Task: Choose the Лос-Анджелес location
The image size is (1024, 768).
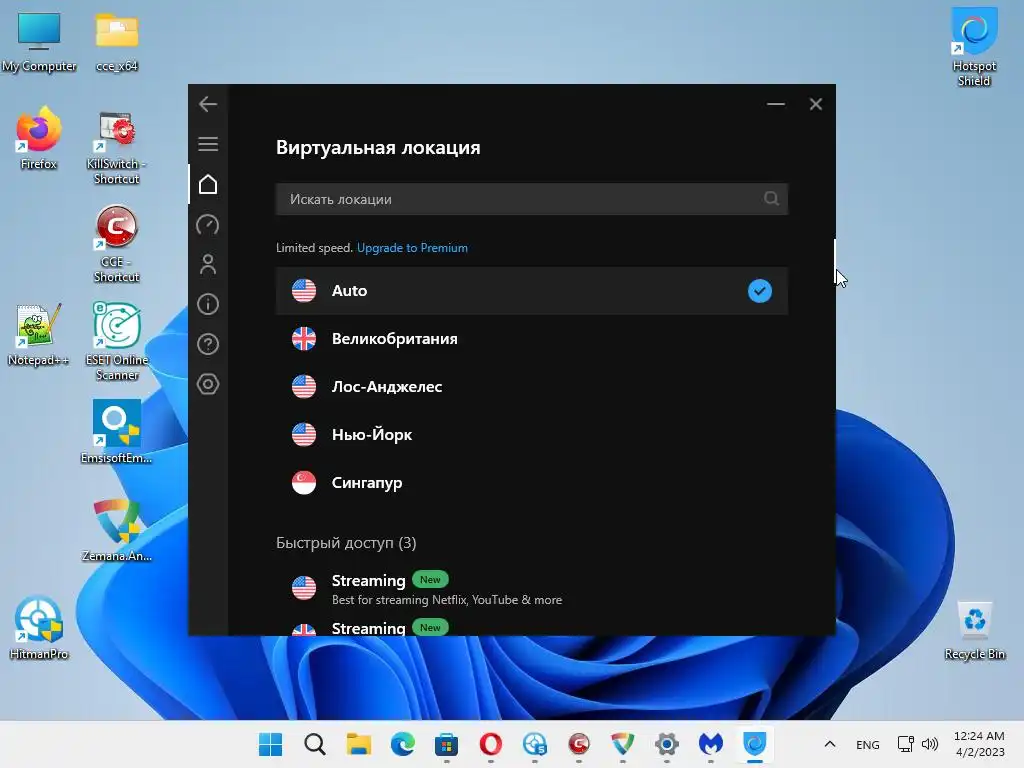Action: [x=532, y=387]
